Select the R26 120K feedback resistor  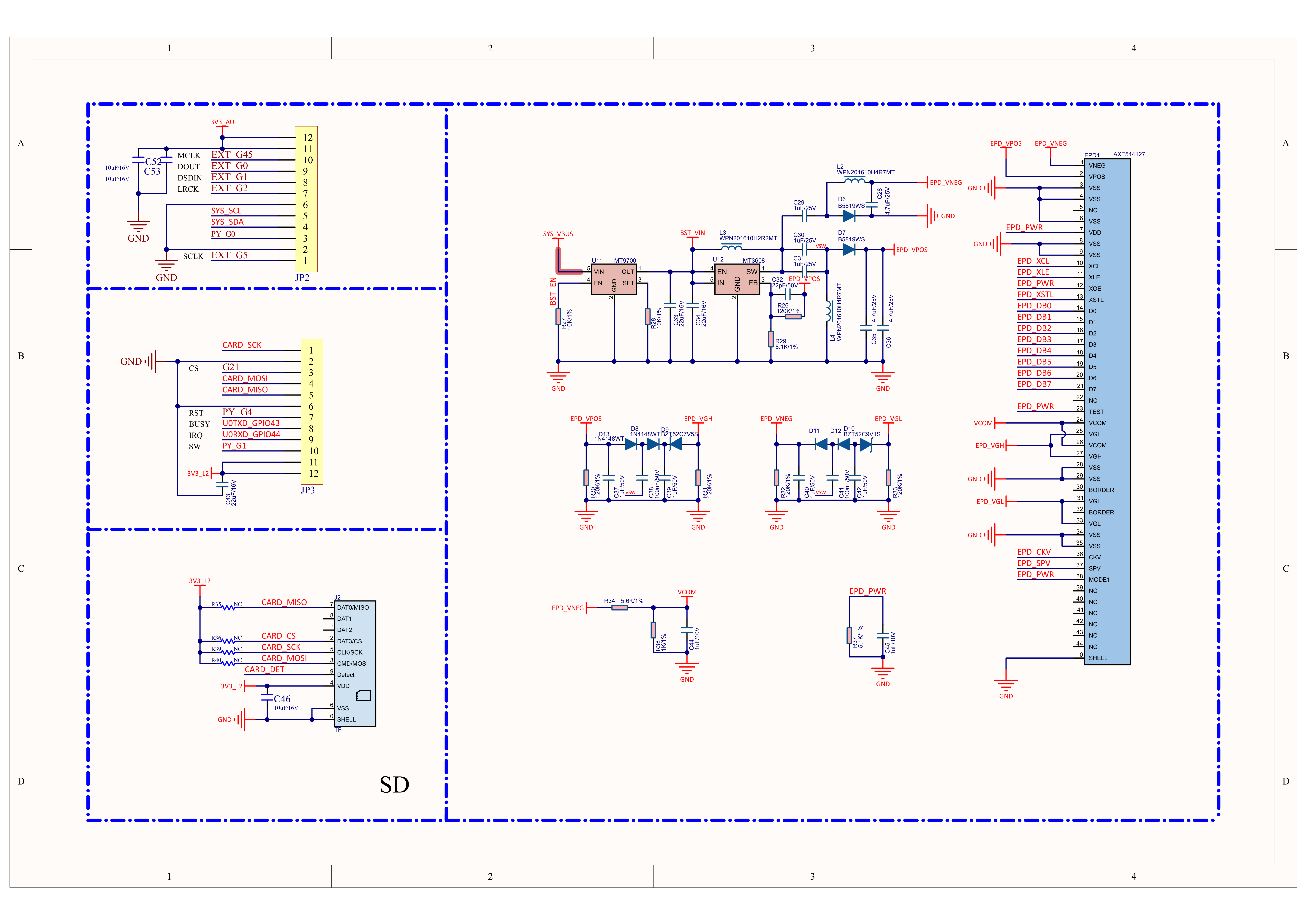(793, 317)
